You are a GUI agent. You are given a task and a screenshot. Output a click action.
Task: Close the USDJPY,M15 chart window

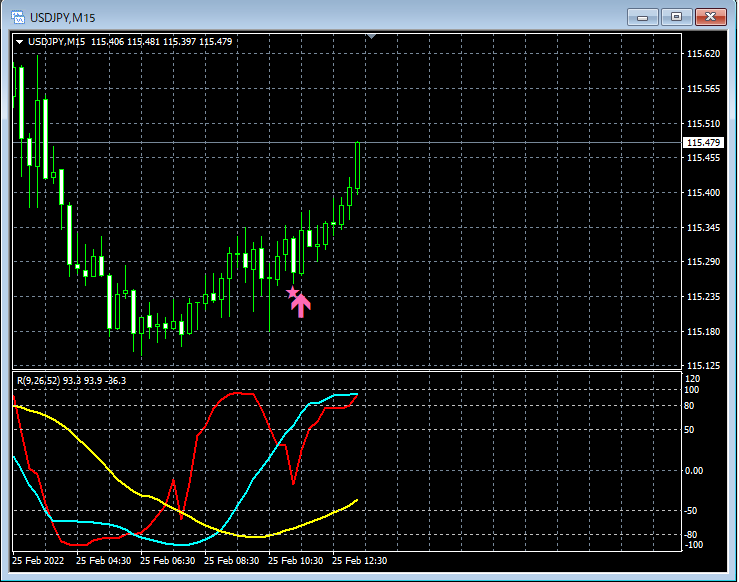pos(710,17)
